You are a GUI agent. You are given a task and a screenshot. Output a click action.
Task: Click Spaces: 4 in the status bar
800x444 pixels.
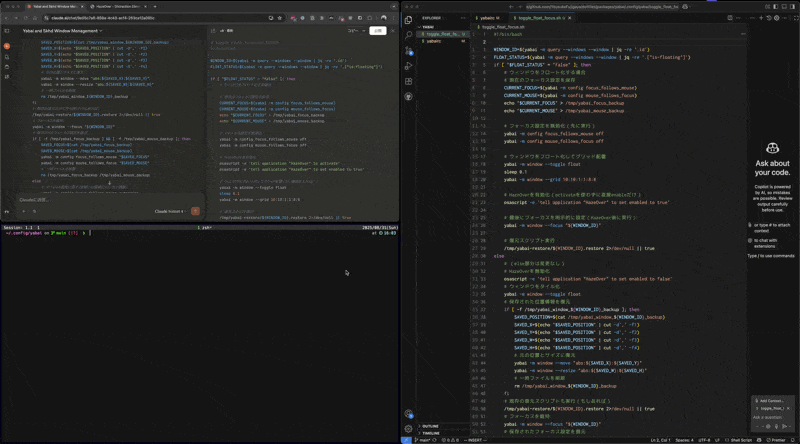pos(684,440)
